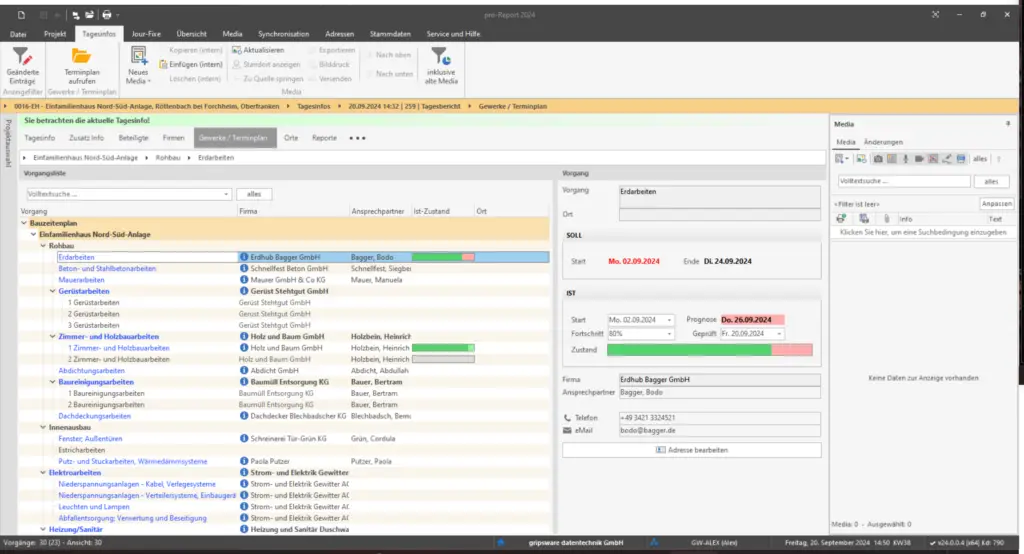
Task: Open the IST Start date dropdown
Action: pos(669,320)
